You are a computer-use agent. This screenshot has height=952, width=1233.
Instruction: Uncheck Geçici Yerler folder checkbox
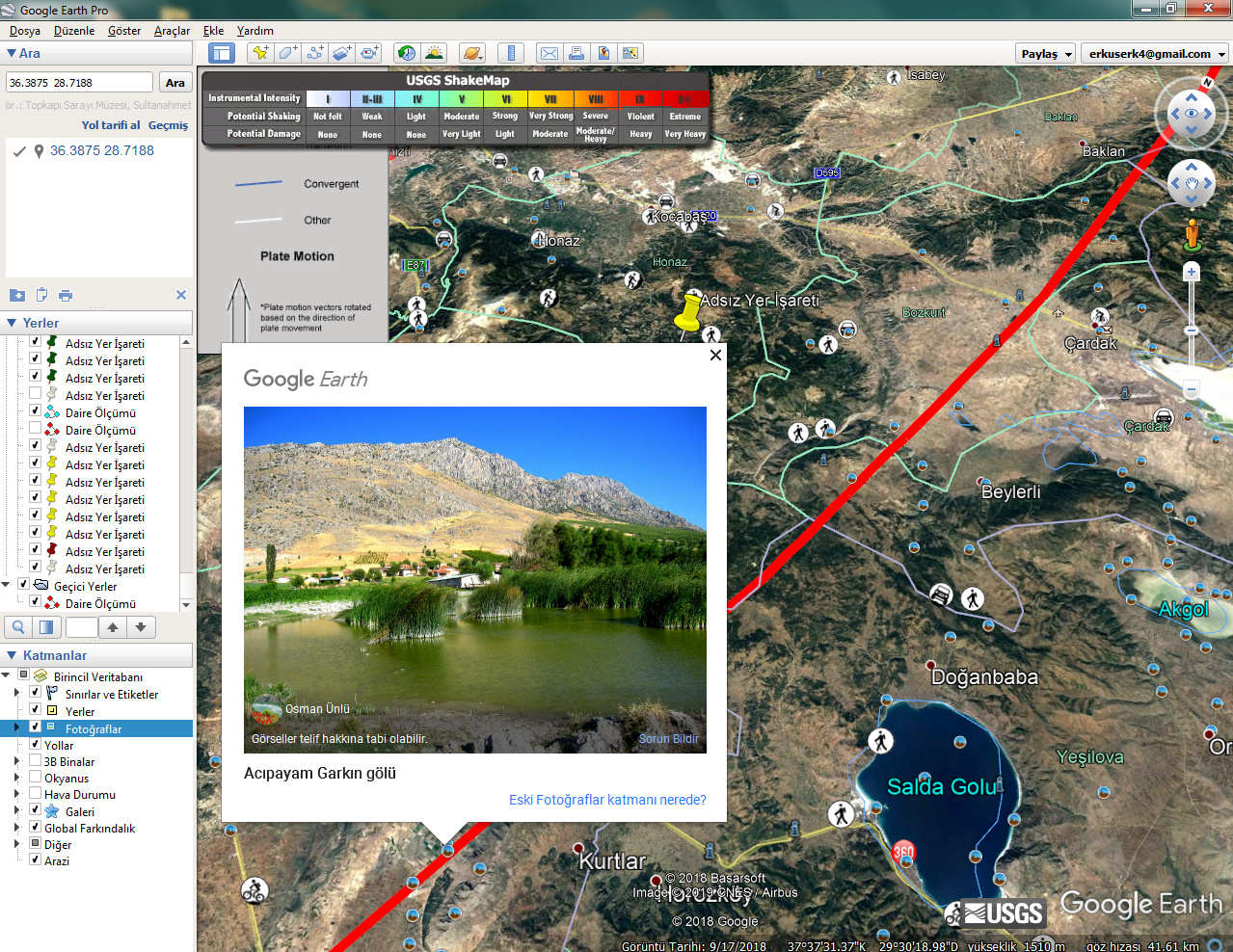coord(23,584)
